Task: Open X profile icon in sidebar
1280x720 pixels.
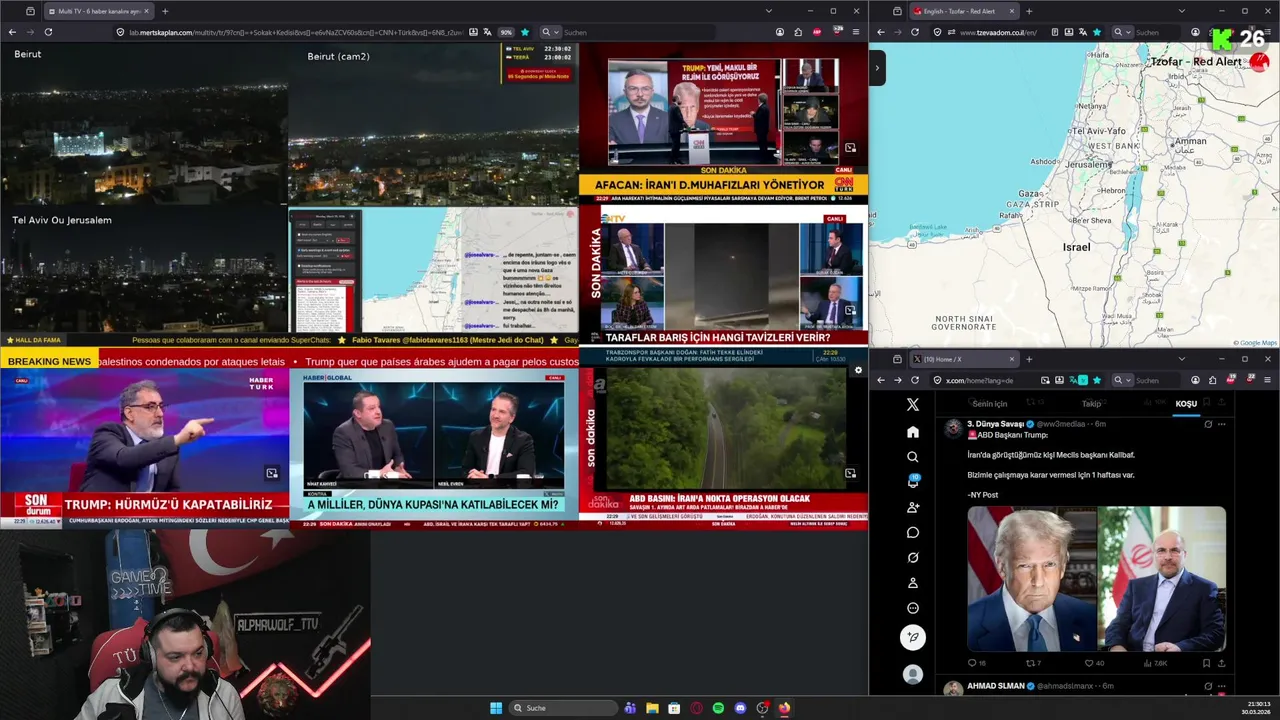Action: coord(912,583)
